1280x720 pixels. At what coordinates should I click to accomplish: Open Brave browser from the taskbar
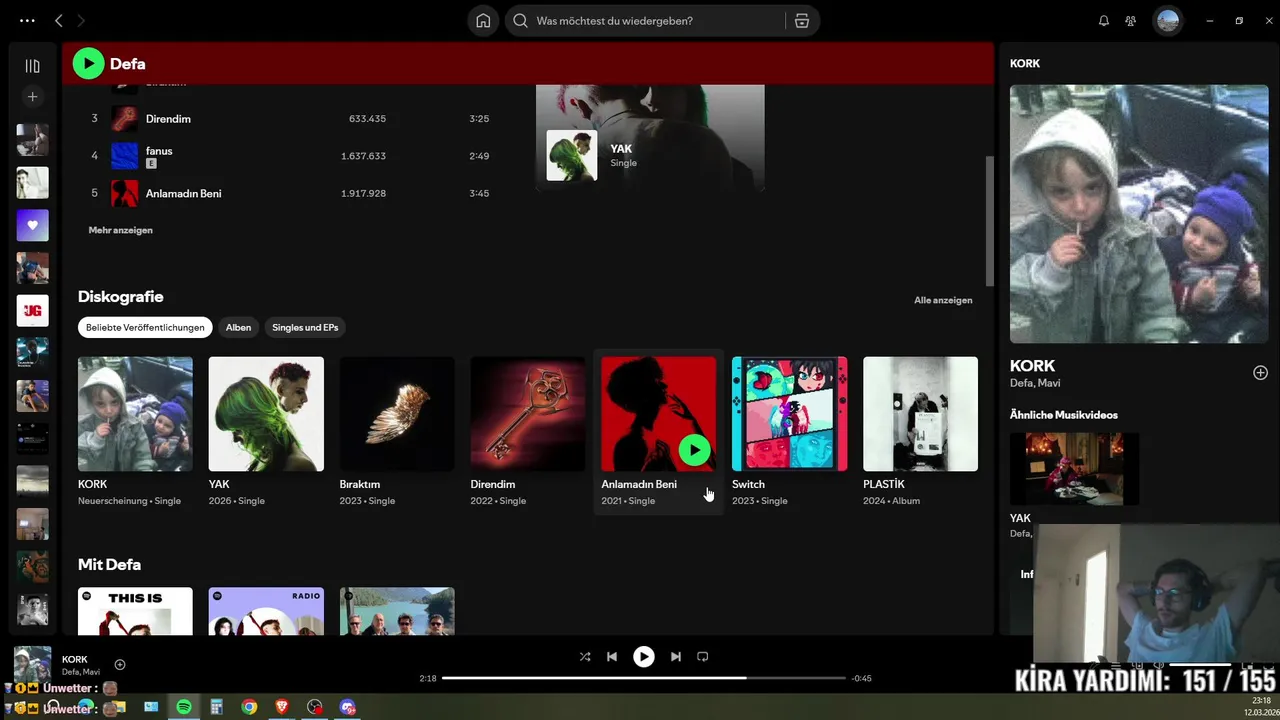(282, 707)
